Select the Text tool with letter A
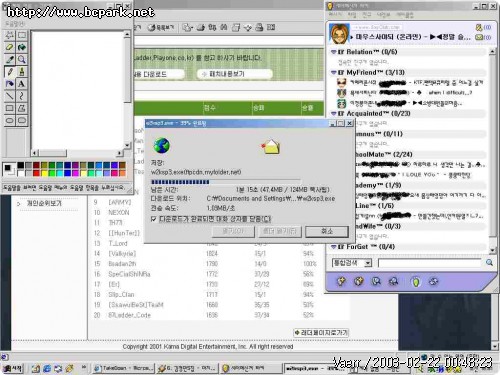The width and height of the screenshot is (500, 375). pyautogui.click(x=22, y=84)
